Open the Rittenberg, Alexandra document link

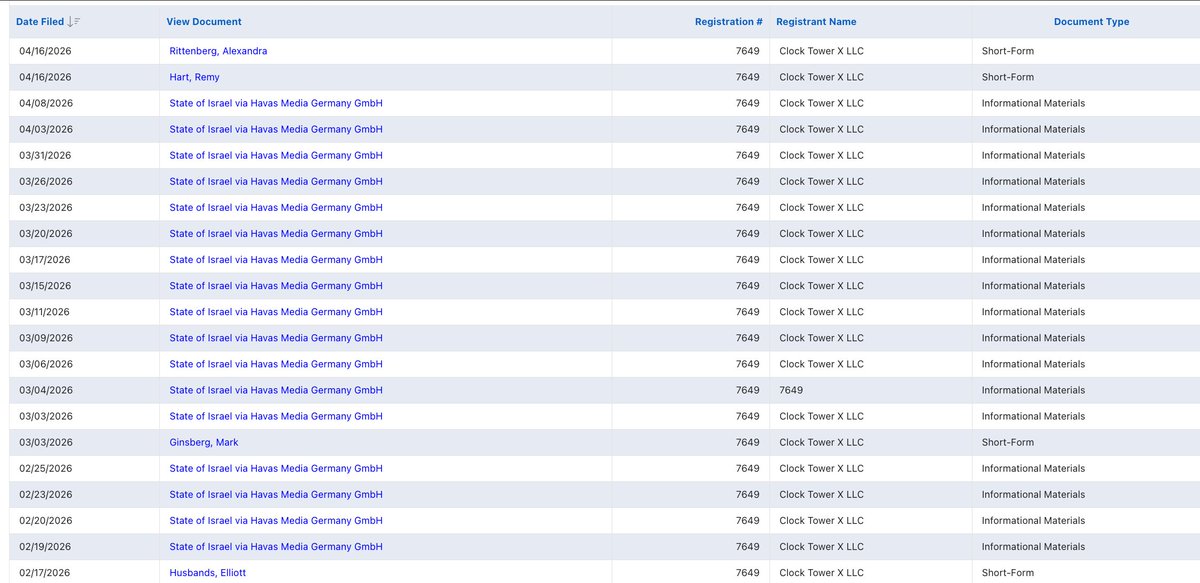tap(218, 51)
